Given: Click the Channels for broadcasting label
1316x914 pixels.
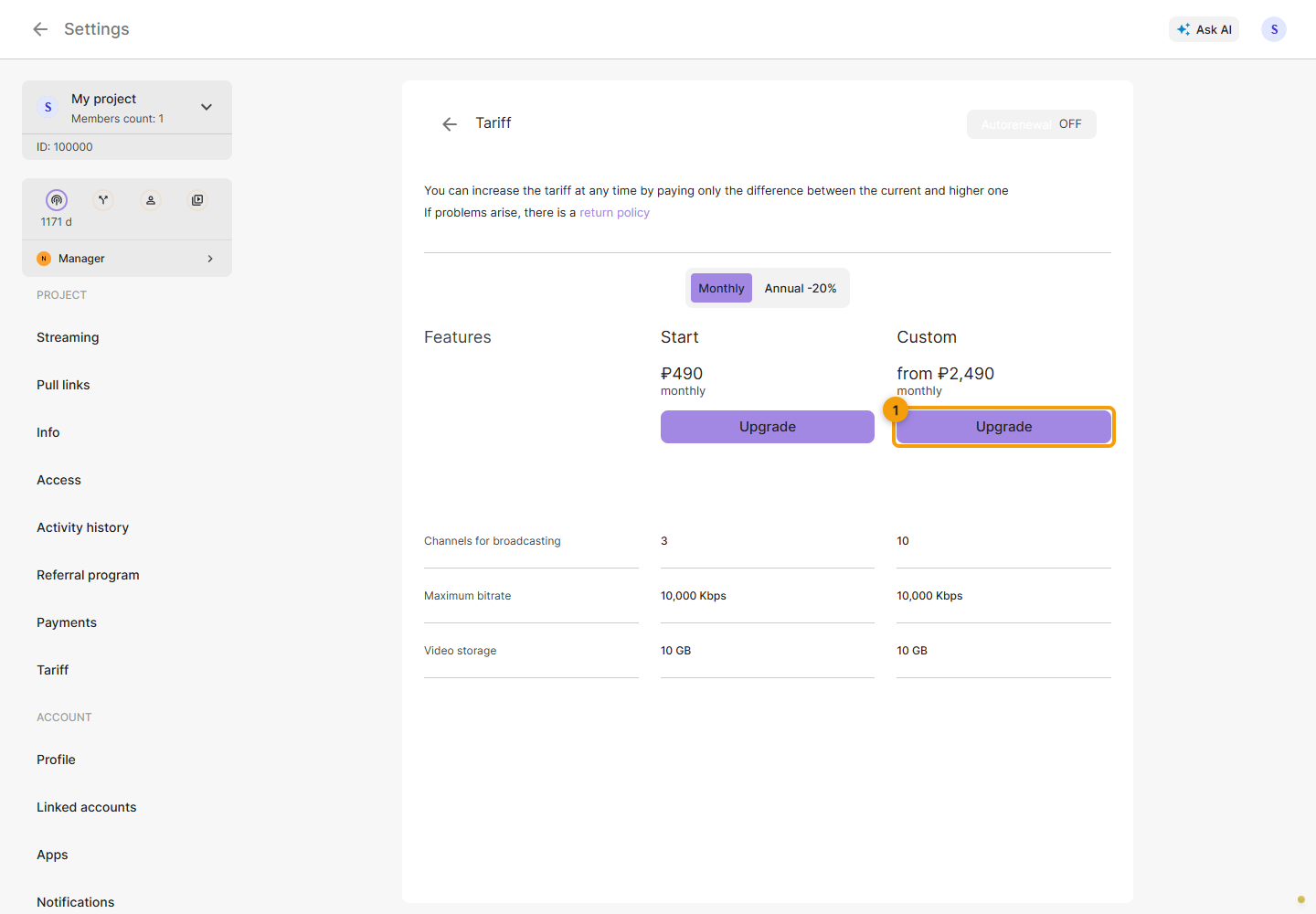Looking at the screenshot, I should click(493, 541).
